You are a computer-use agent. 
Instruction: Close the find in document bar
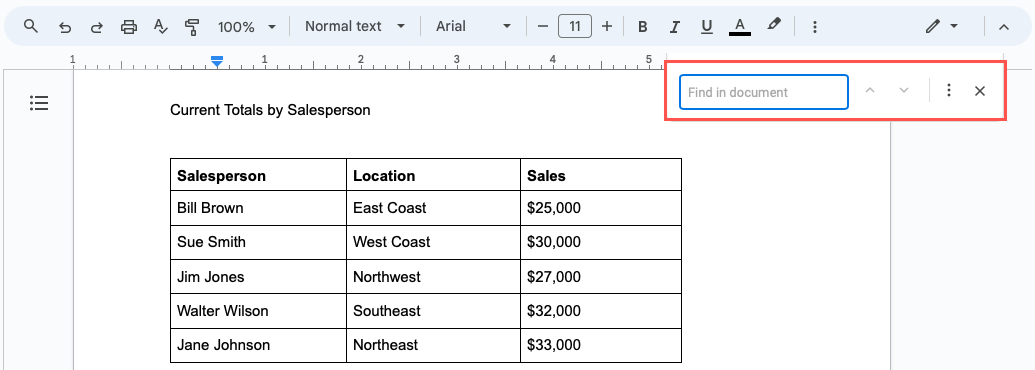coord(980,91)
